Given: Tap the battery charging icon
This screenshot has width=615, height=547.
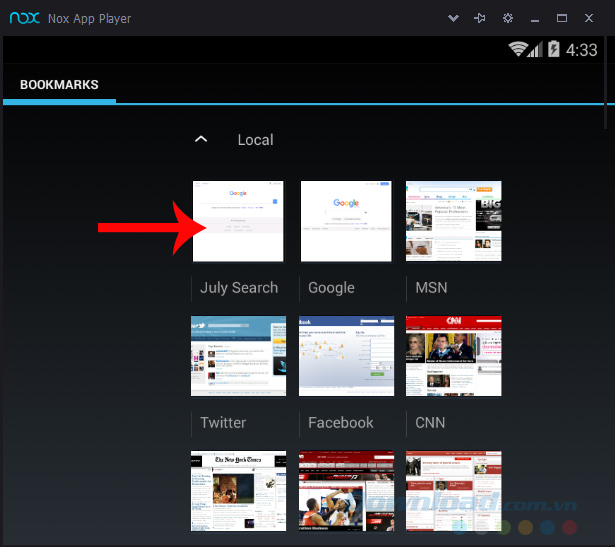Looking at the screenshot, I should [553, 49].
